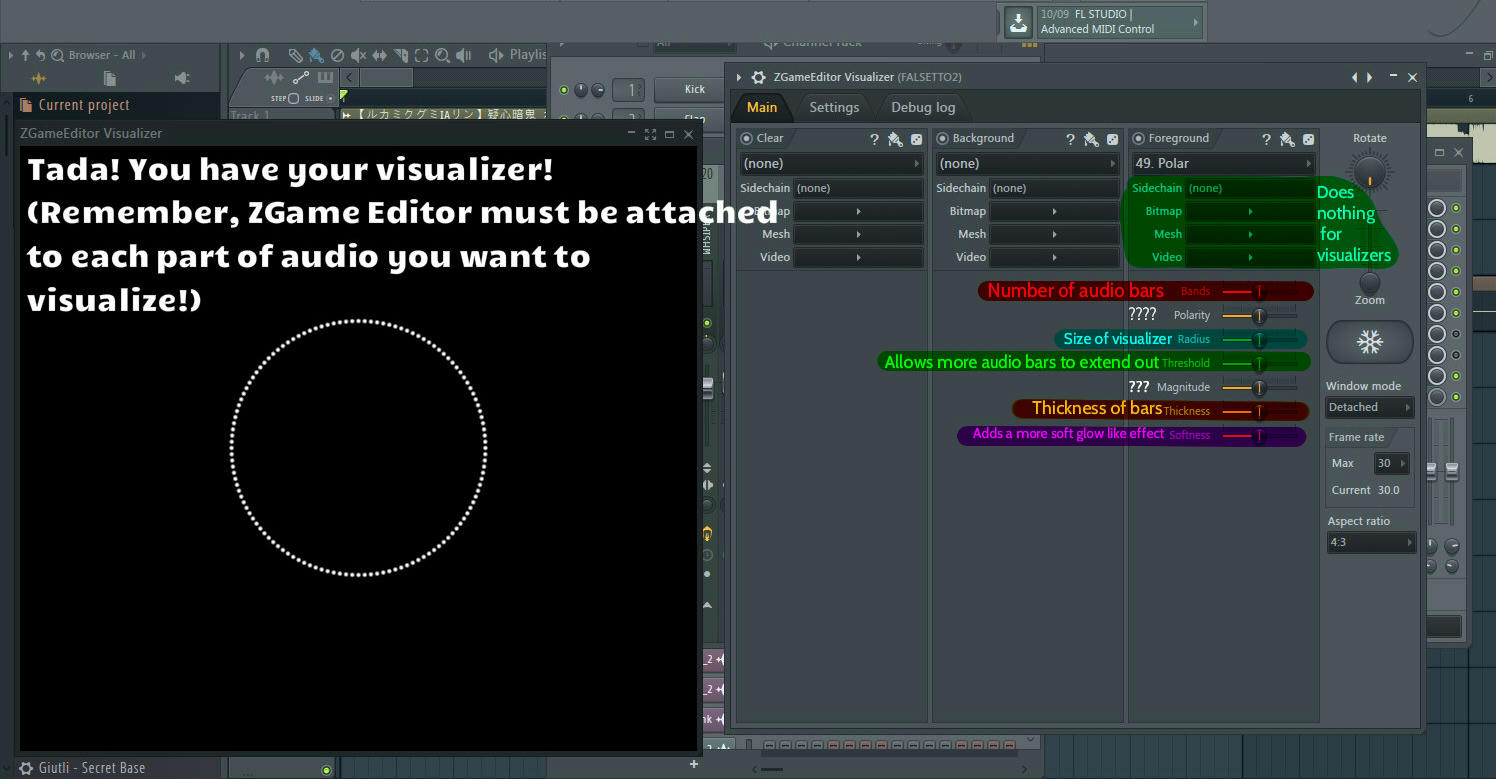Click the Slip editing tool icon

click(x=379, y=55)
